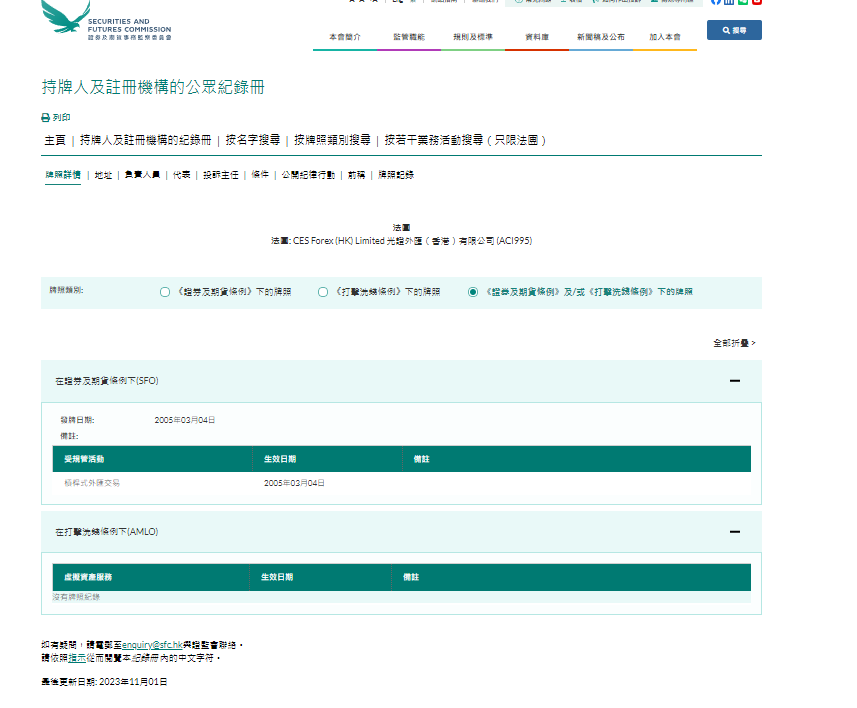This screenshot has width=857, height=708.
Task: Open the 按名字搜尋 link
Action: (x=253, y=141)
